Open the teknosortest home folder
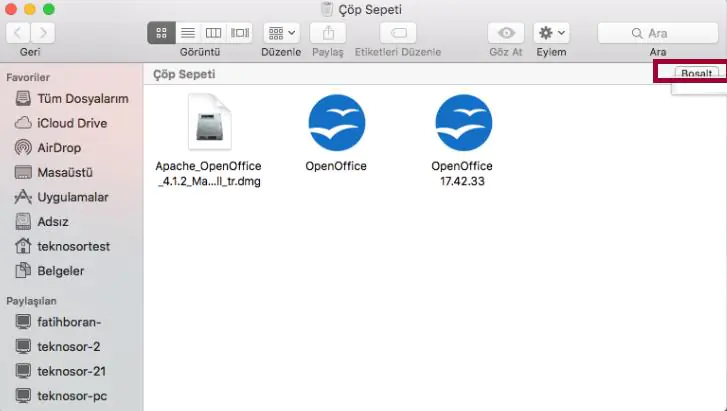 pos(62,246)
